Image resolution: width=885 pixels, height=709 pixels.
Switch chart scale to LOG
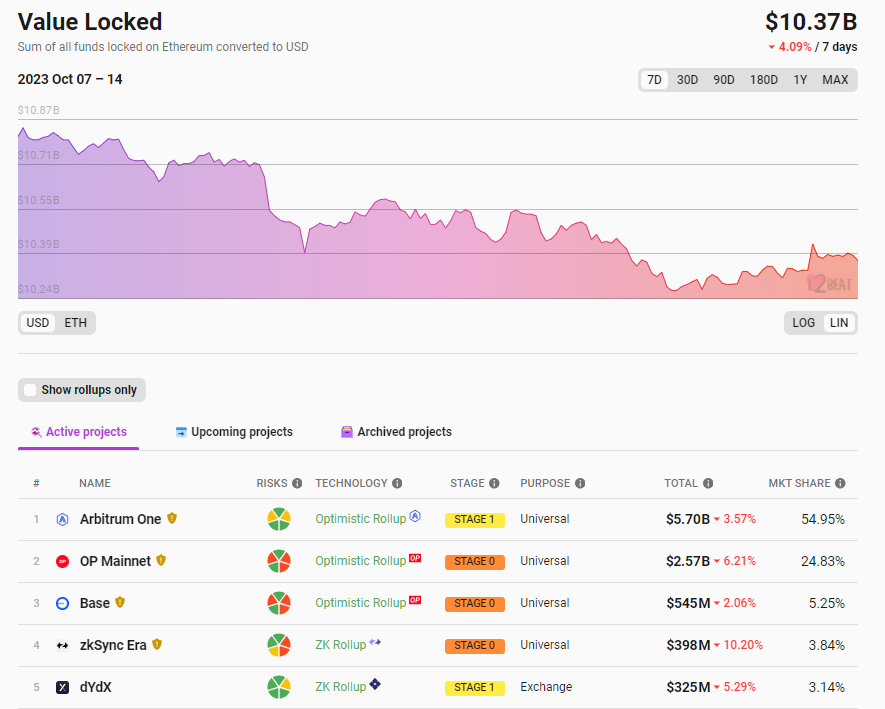[804, 323]
